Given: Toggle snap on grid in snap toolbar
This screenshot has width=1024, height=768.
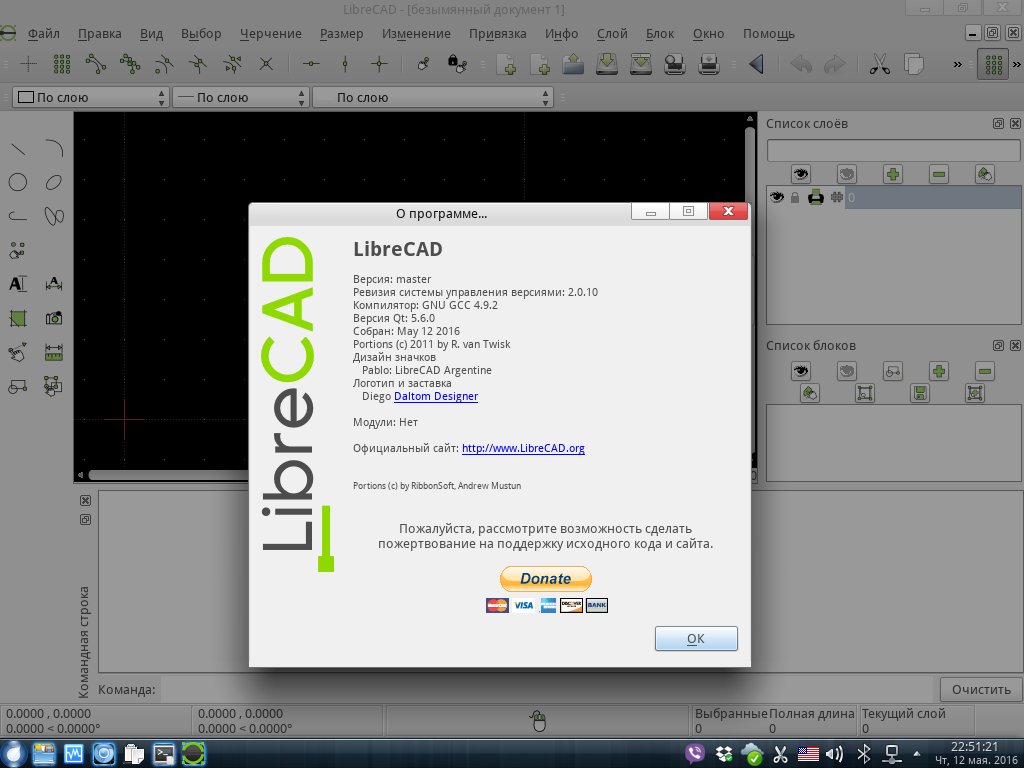Looking at the screenshot, I should tap(62, 64).
